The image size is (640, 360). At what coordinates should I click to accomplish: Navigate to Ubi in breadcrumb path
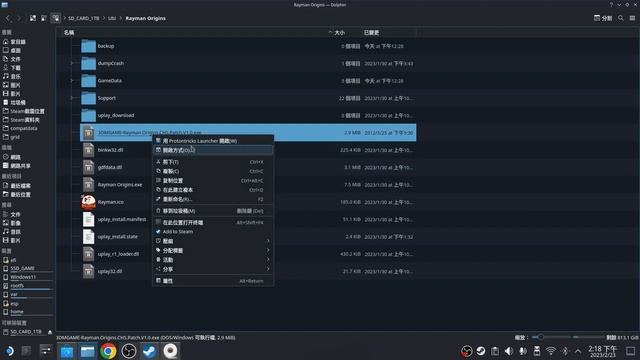pyautogui.click(x=112, y=18)
